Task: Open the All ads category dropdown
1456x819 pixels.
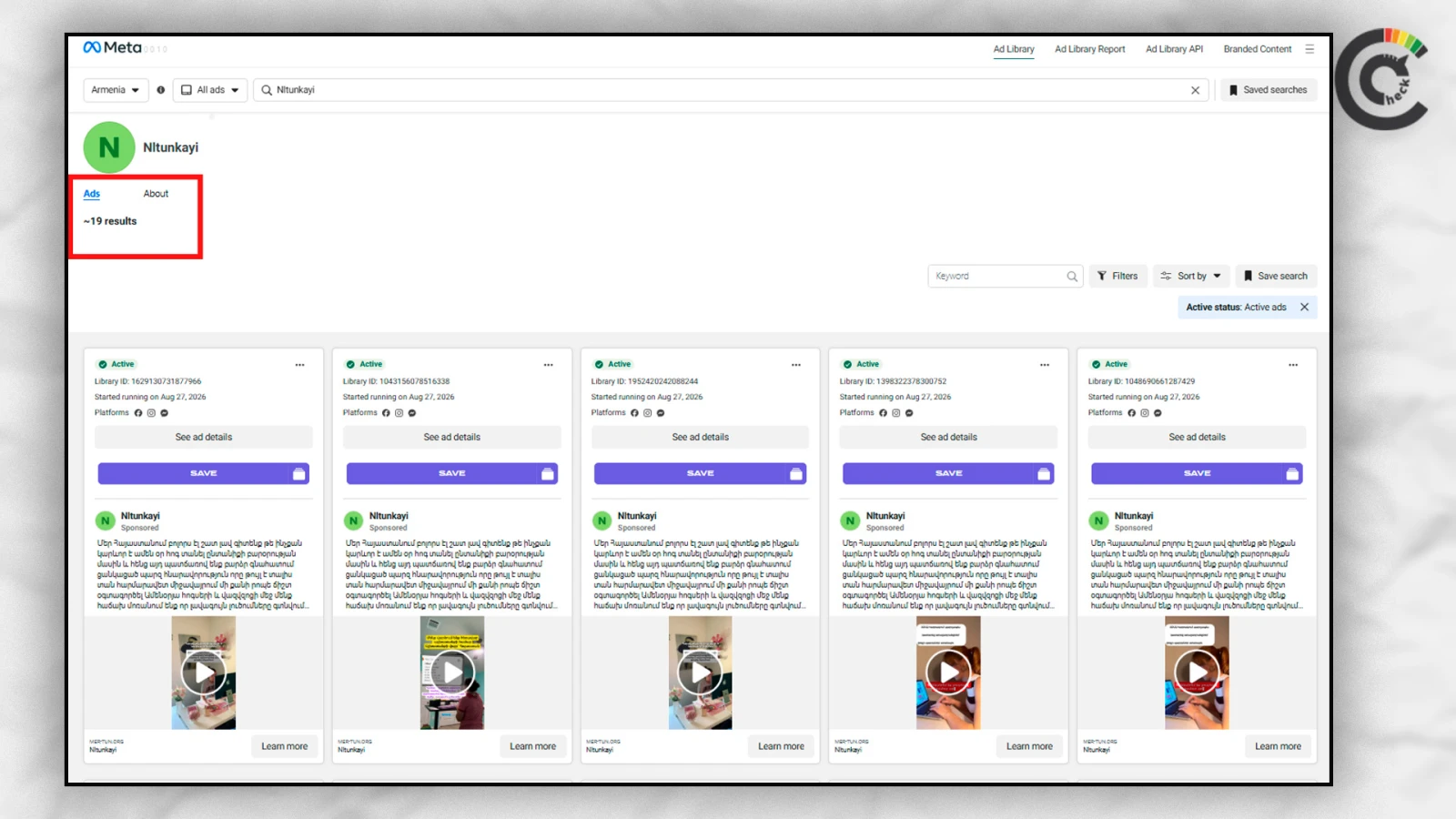Action: [210, 90]
